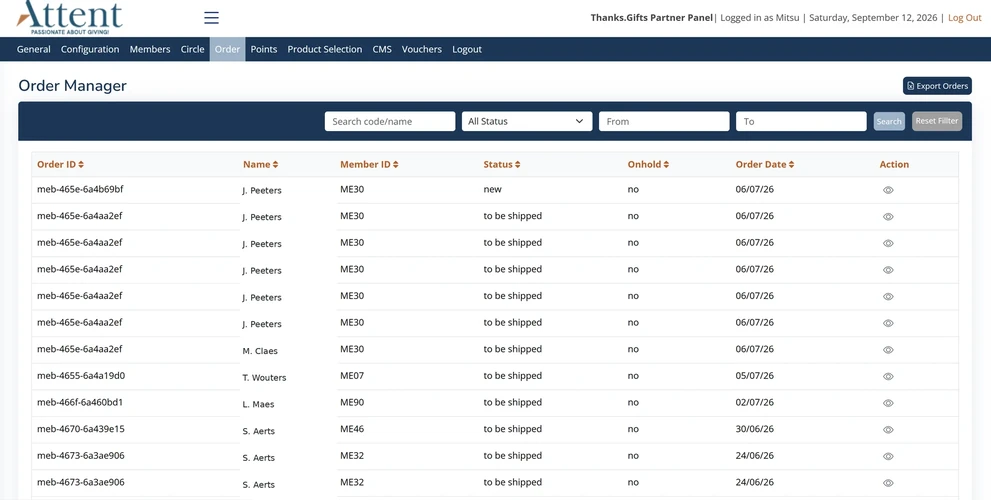This screenshot has height=500, width=991.
Task: Click member ID ME07
Action: point(352,375)
